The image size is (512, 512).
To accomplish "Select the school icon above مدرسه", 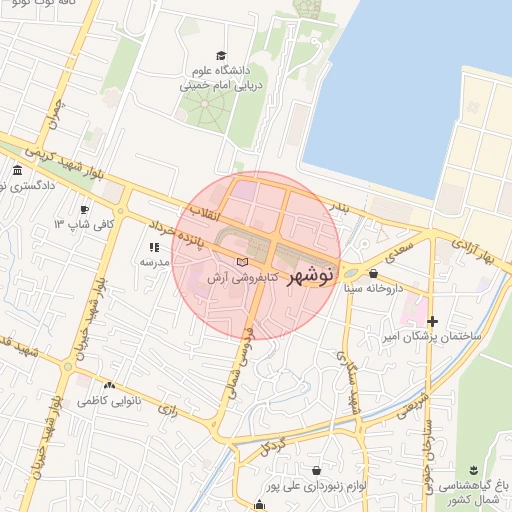I will 154,247.
